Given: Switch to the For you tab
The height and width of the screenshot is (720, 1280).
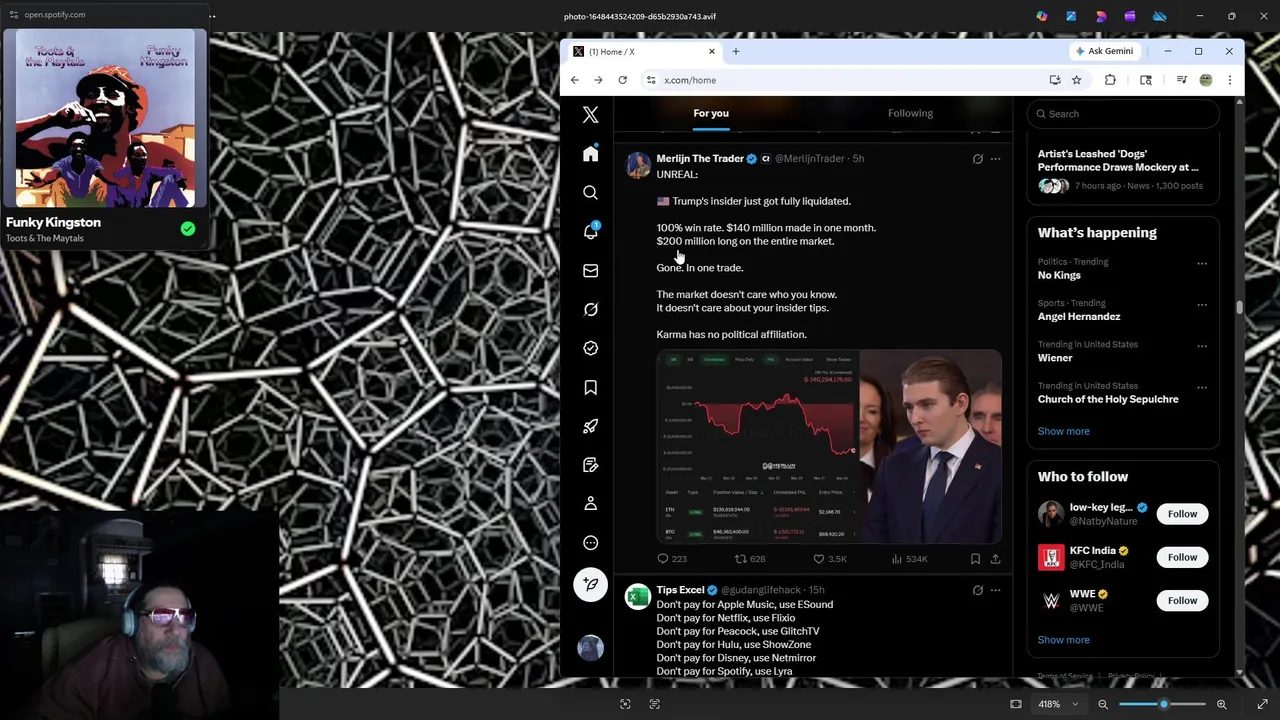Looking at the screenshot, I should point(711,113).
